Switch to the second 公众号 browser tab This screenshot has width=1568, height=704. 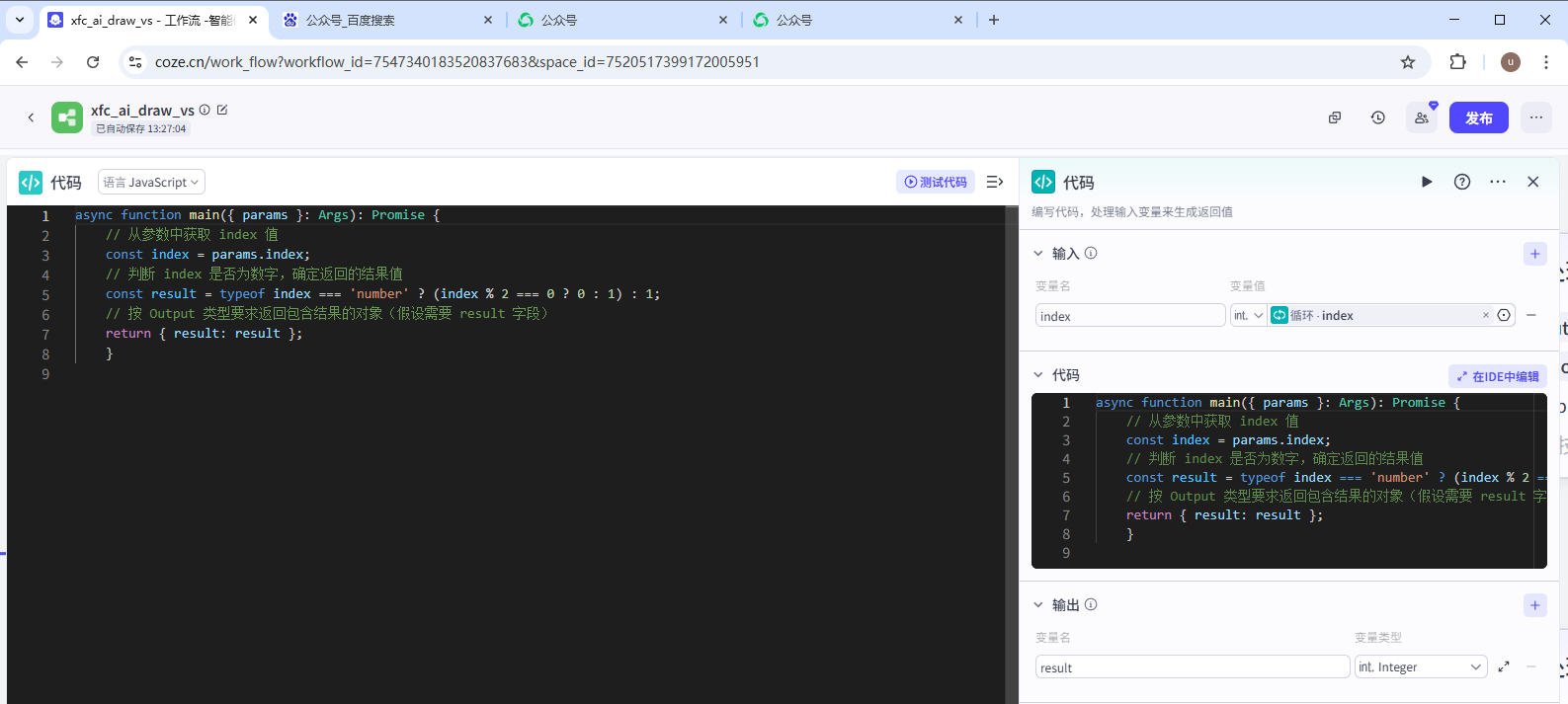[622, 20]
